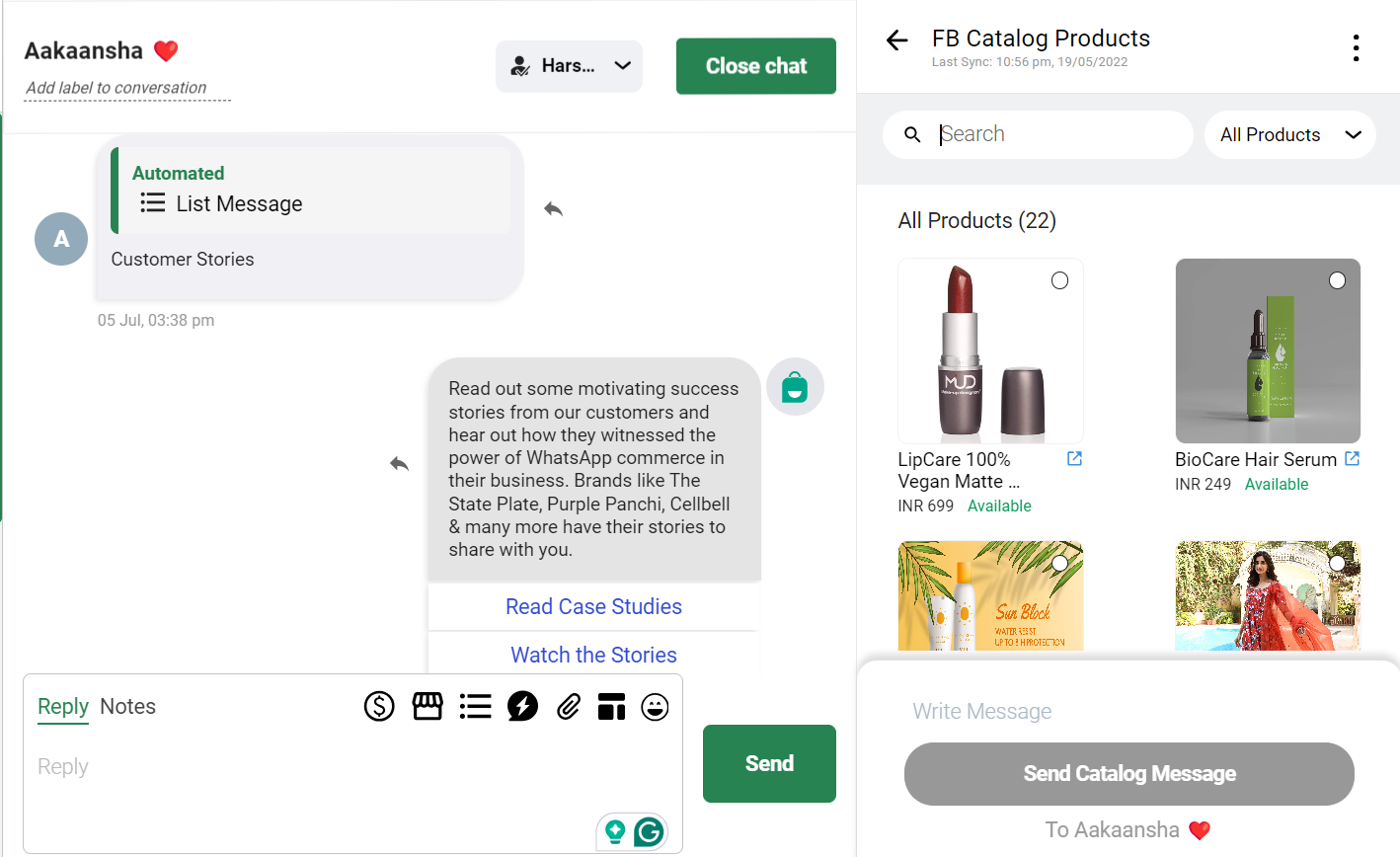Switch to the Reply tab
This screenshot has width=1400, height=857.
62,706
